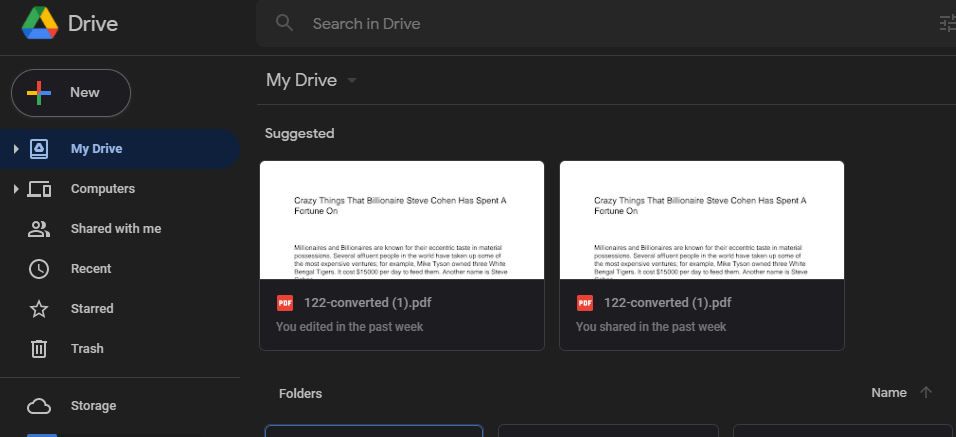Click the search magnifier icon
The height and width of the screenshot is (437, 956).
(x=285, y=23)
